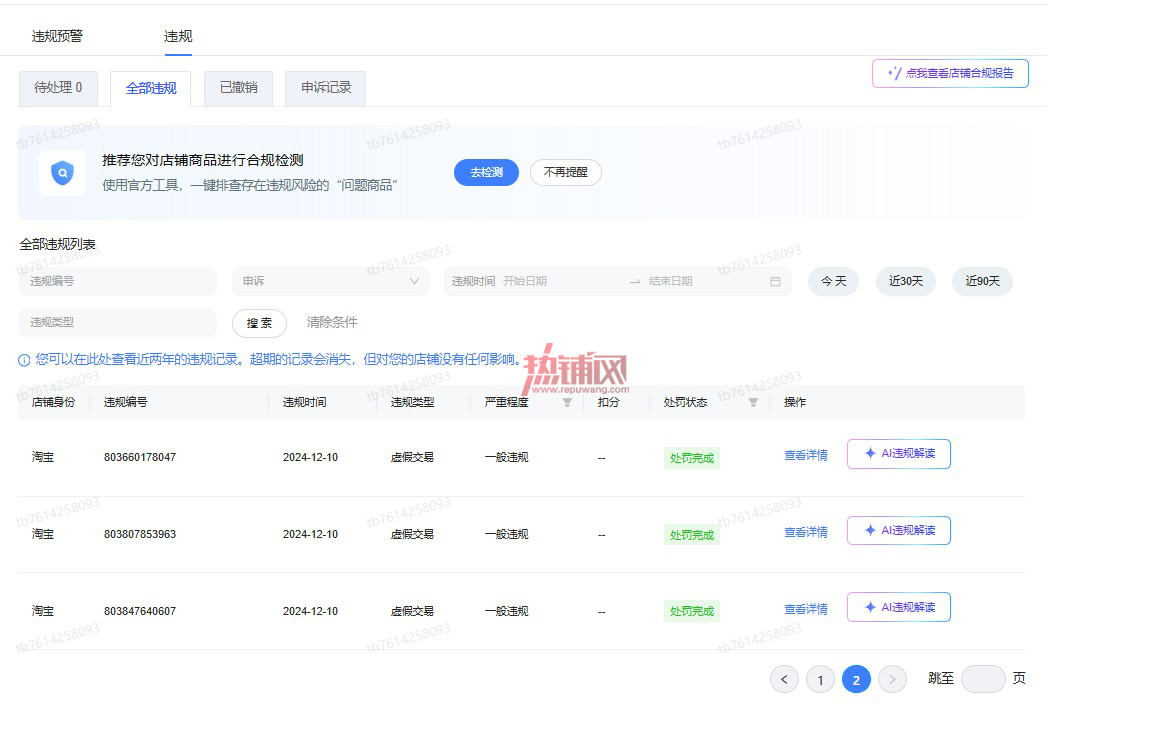The image size is (1151, 740).
Task: Click the blue 去检测 button
Action: click(x=486, y=173)
